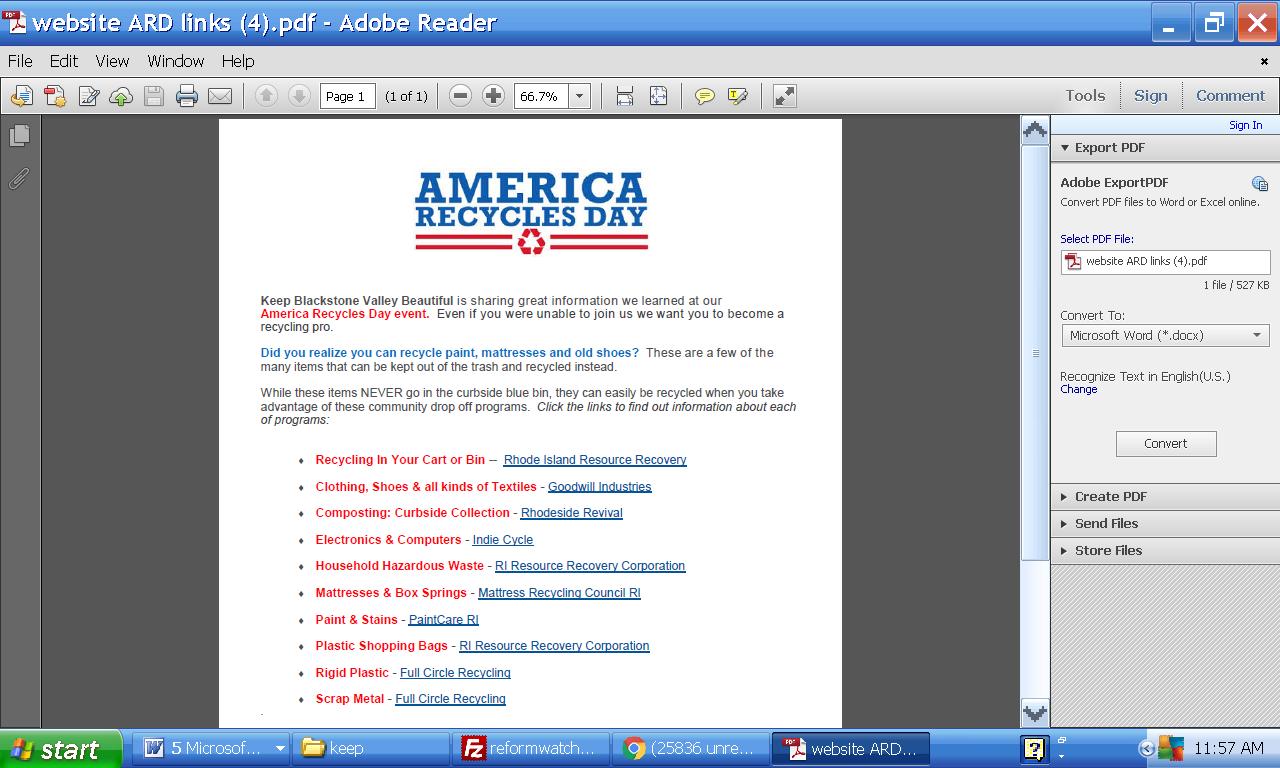This screenshot has width=1280, height=768.
Task: Click the email envelope icon
Action: (x=220, y=96)
